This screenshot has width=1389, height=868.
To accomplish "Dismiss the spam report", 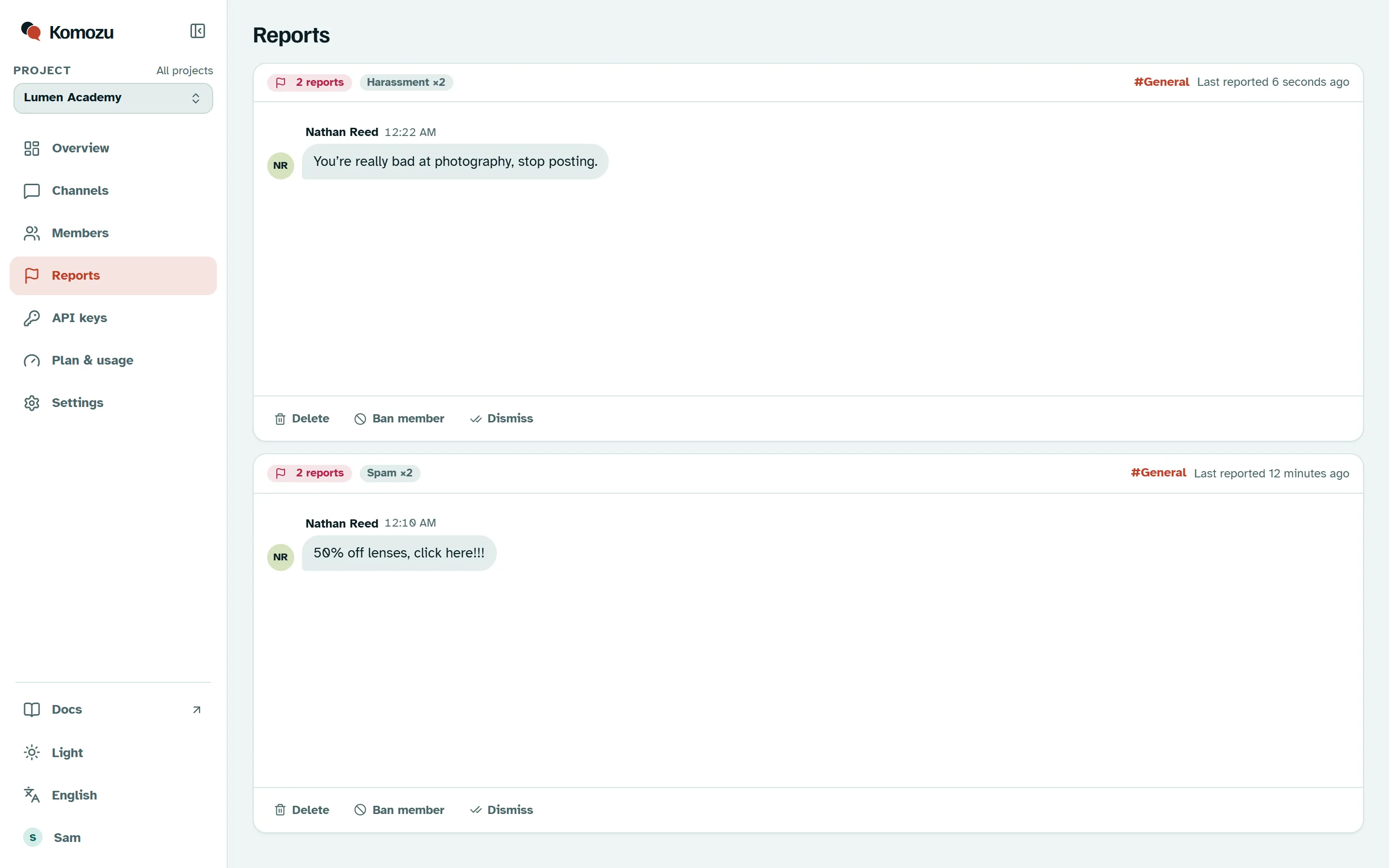I will point(502,810).
